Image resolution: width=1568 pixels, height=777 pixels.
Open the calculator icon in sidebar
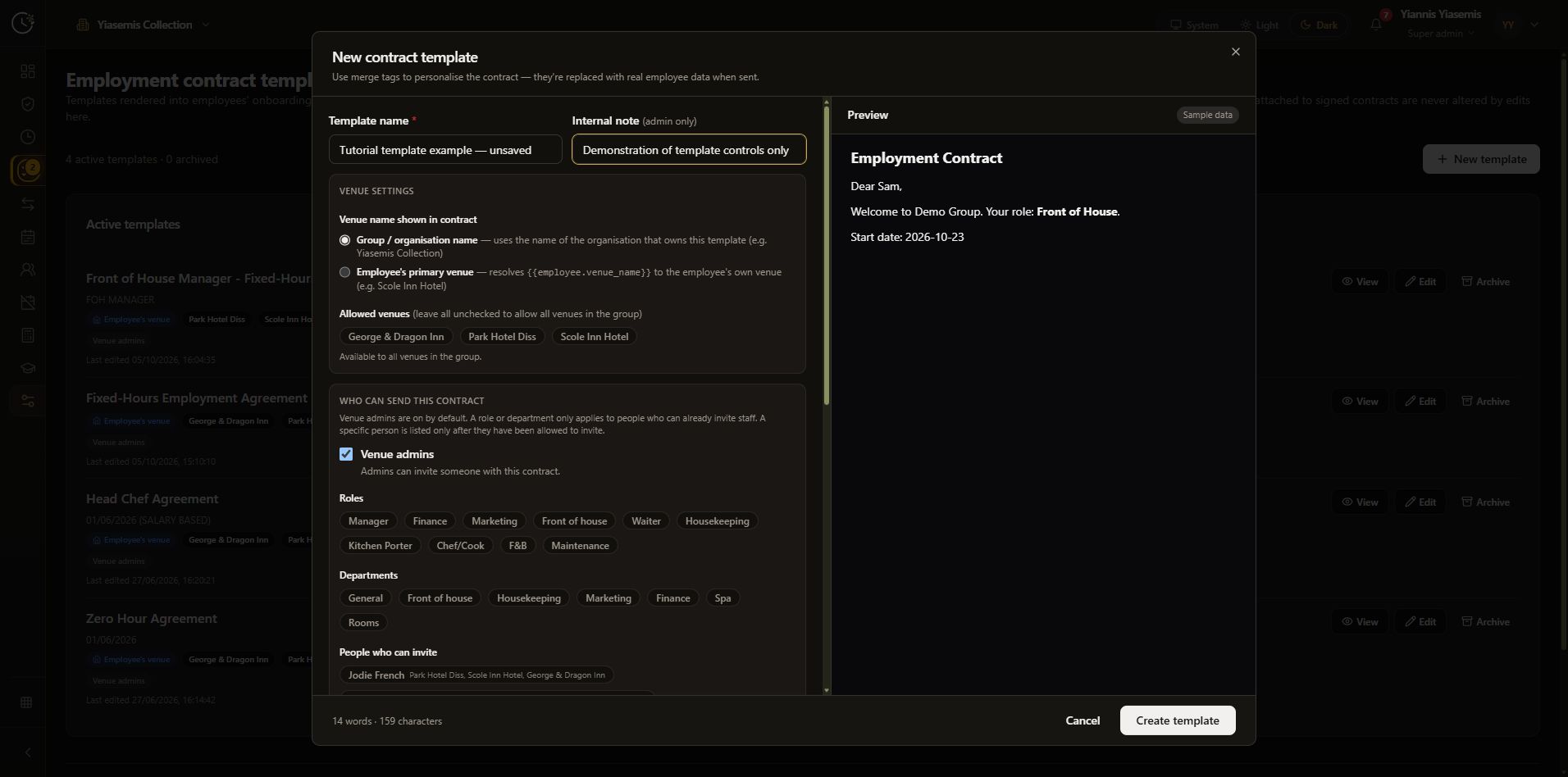[28, 335]
